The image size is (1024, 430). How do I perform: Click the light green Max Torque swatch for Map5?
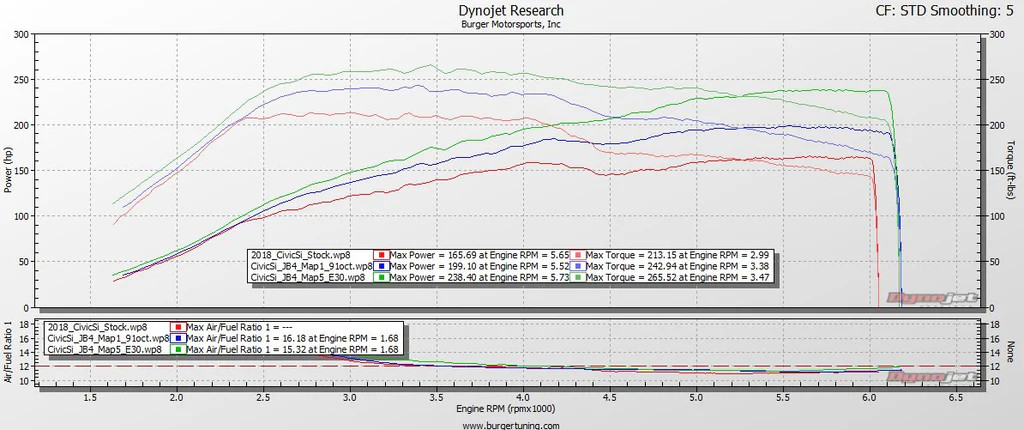click(x=577, y=277)
